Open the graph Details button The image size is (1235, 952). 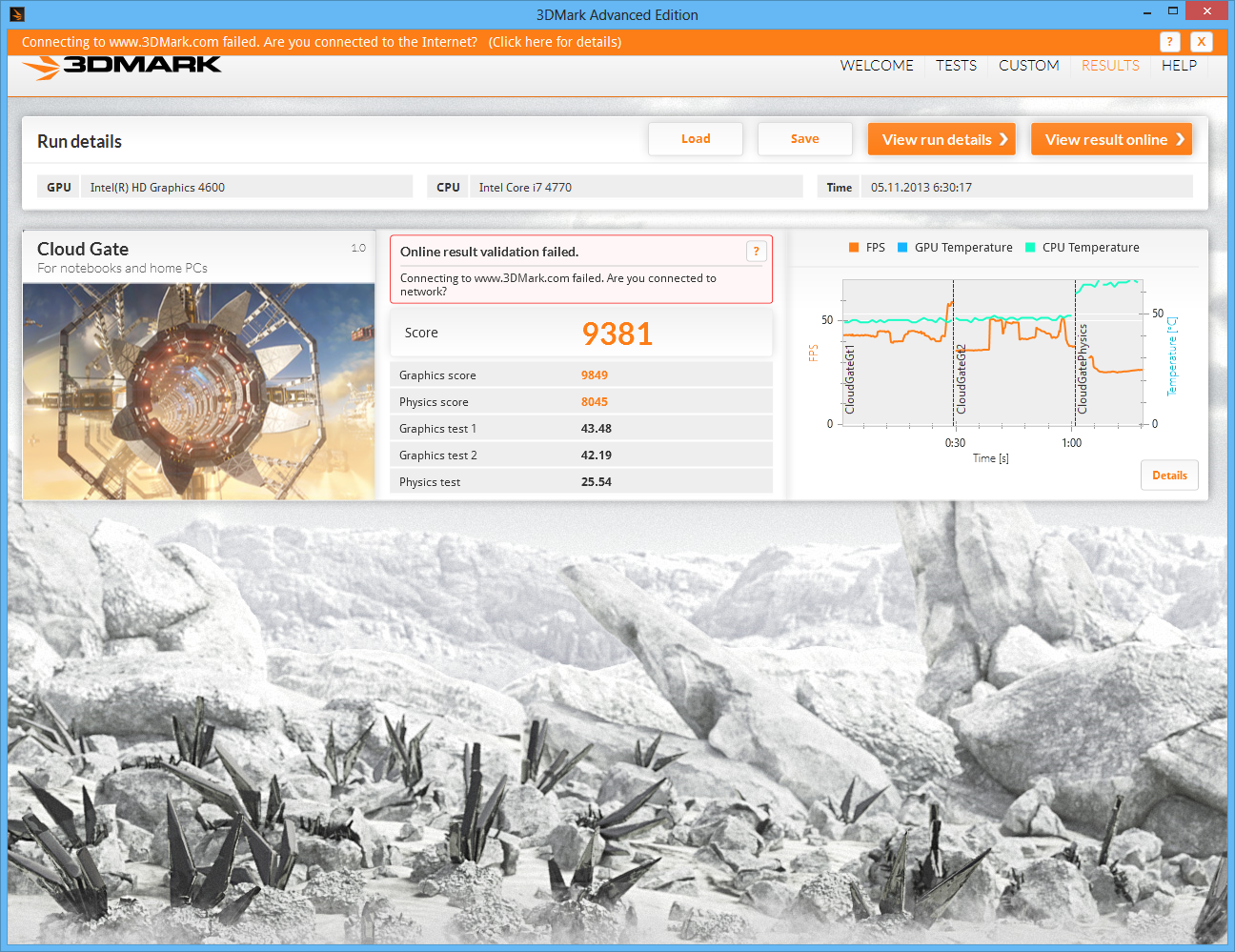click(x=1169, y=476)
